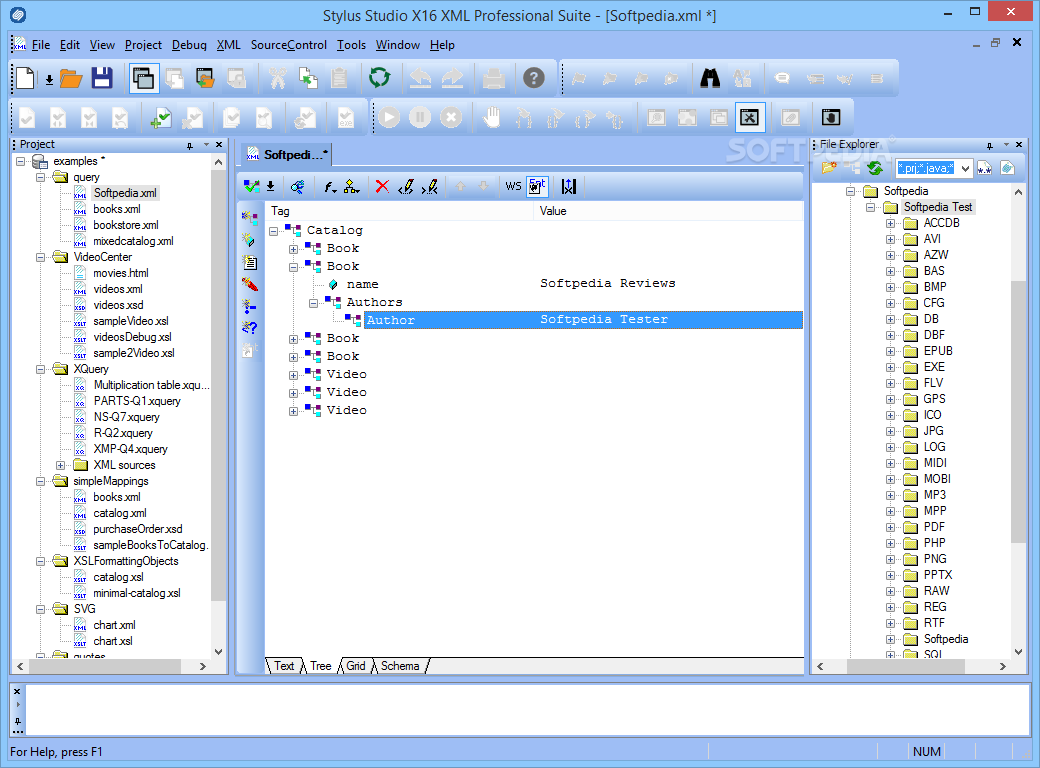Create a new document with New icon
1040x768 pixels.
pyautogui.click(x=25, y=78)
